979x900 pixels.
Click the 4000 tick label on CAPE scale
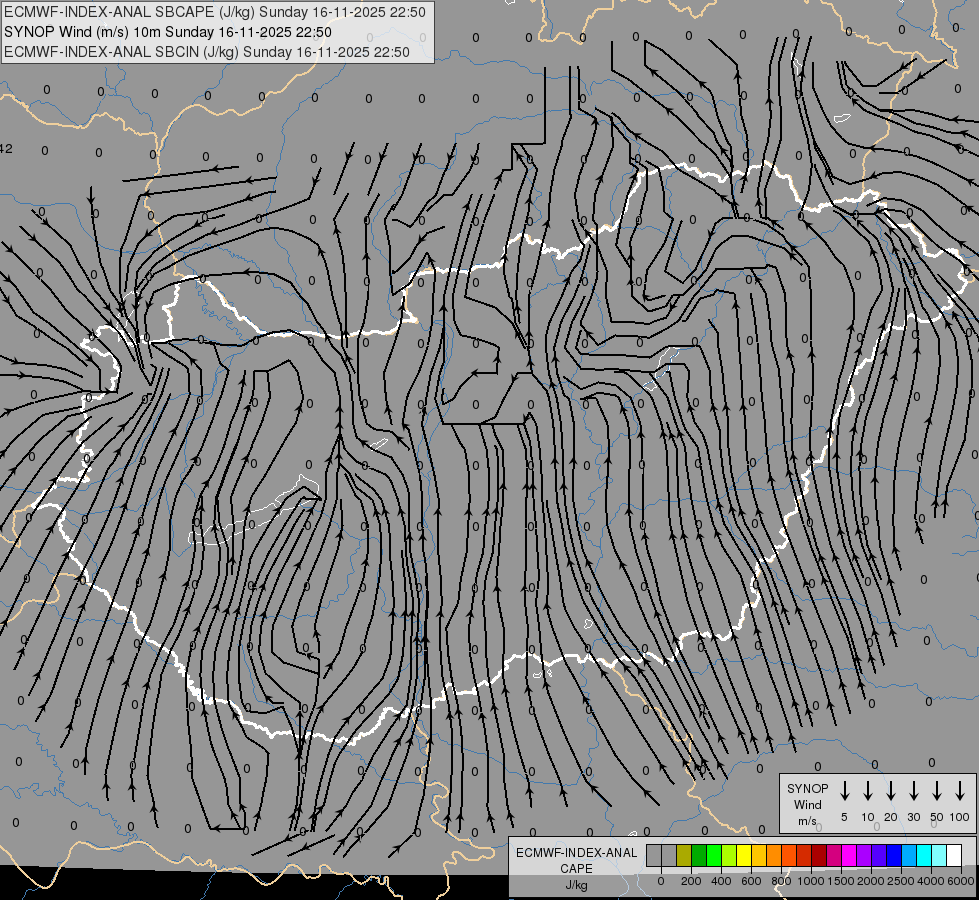(930, 881)
